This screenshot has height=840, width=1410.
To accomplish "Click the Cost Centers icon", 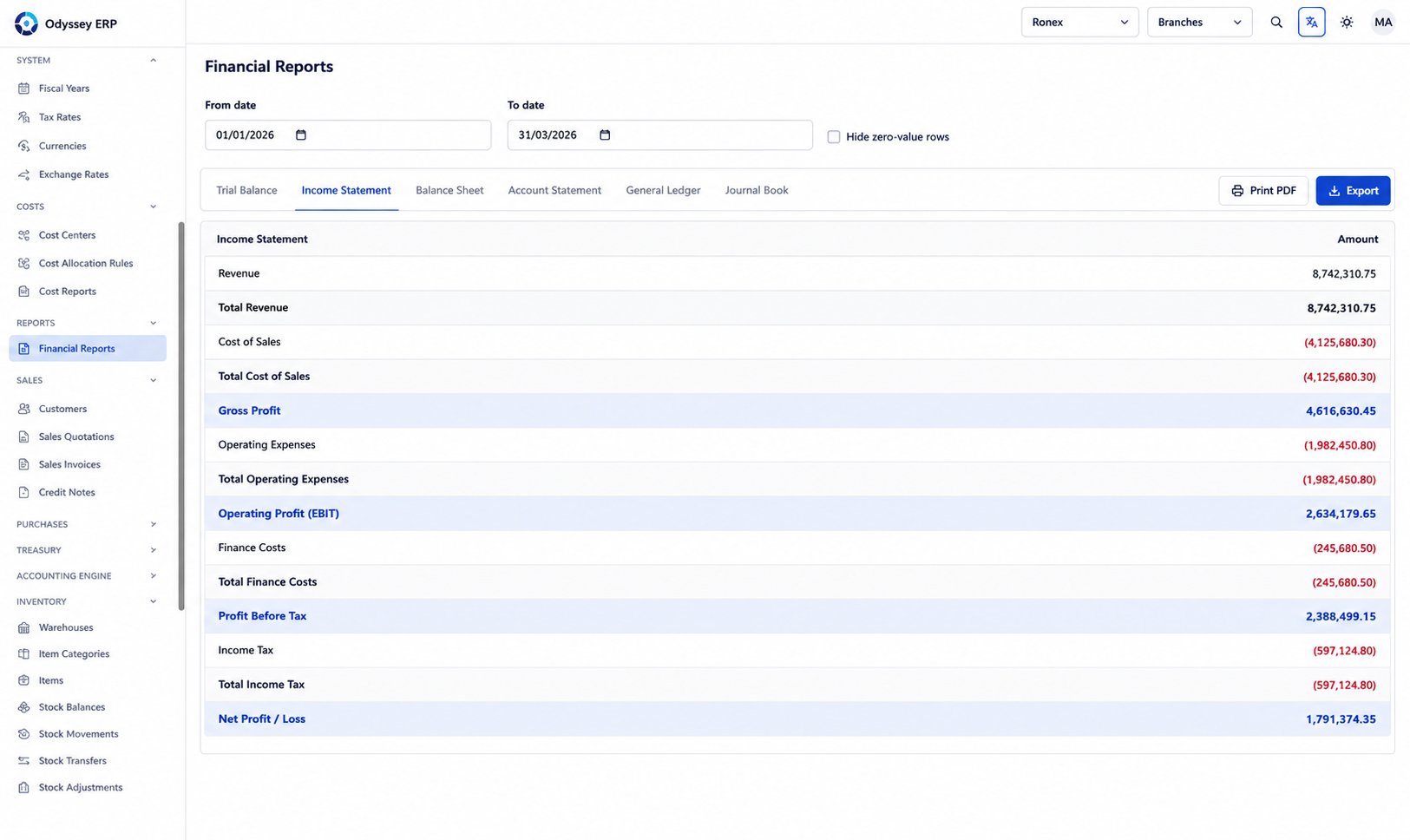I will tap(24, 235).
